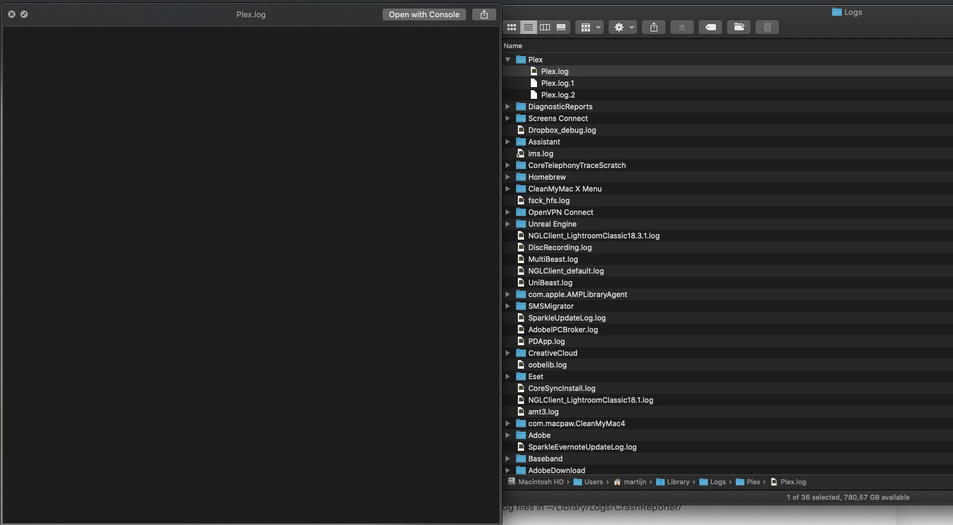The image size is (953, 525).
Task: Expand the CreativeCloud folder
Action: (x=507, y=353)
